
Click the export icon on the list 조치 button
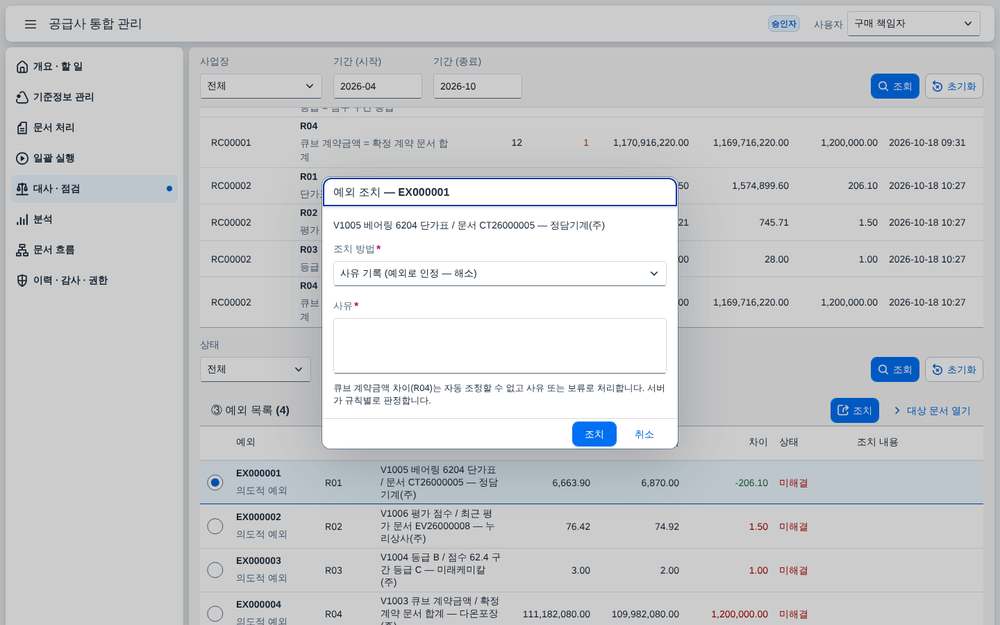click(842, 410)
